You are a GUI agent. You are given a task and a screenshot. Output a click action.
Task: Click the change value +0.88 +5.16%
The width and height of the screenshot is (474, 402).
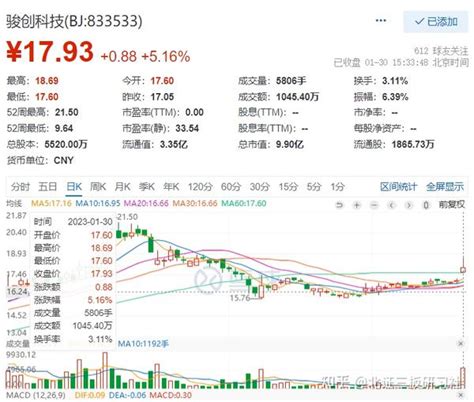(145, 56)
